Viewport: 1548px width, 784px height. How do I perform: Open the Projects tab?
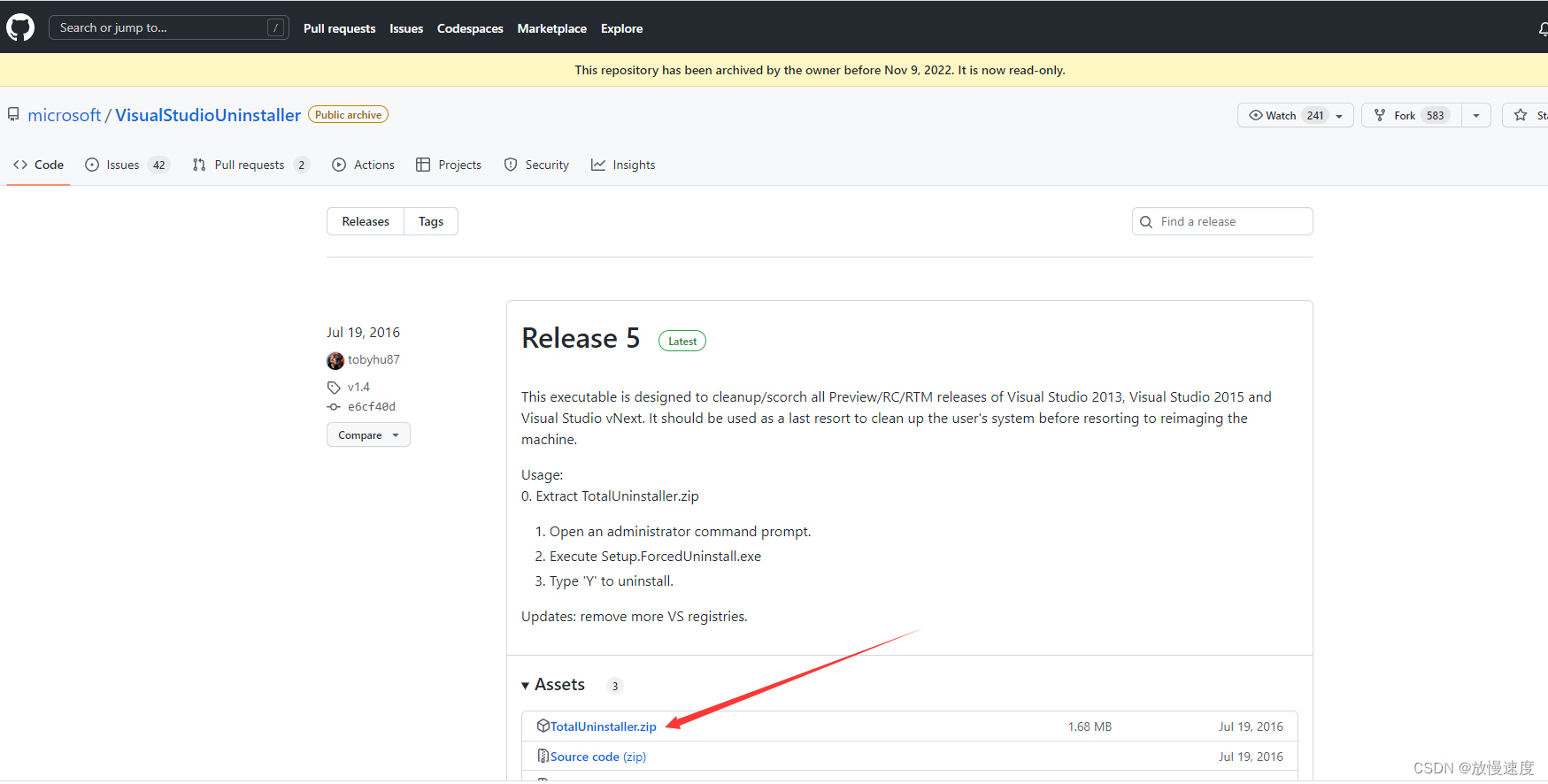click(x=449, y=165)
